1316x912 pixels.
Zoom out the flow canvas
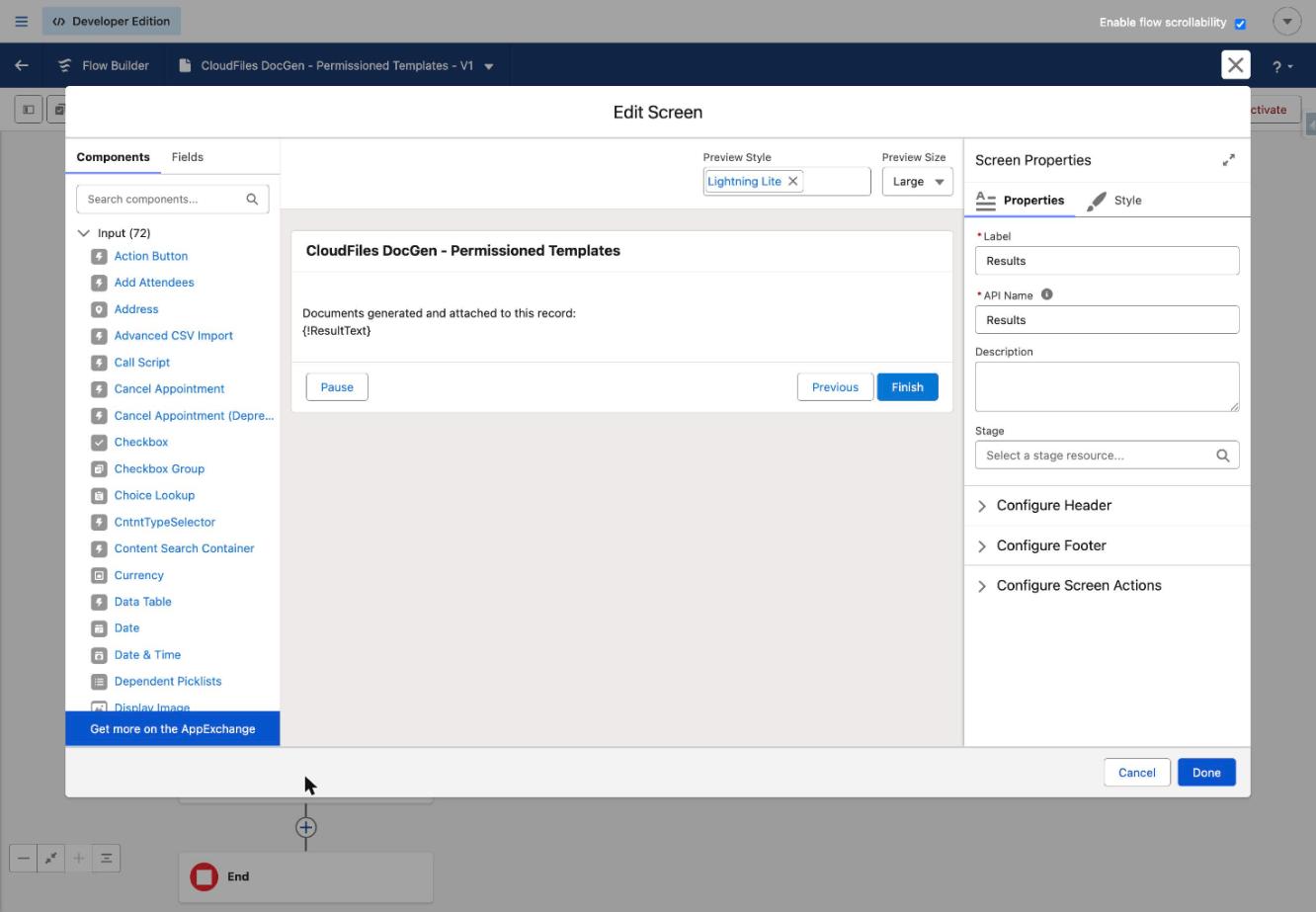point(24,858)
